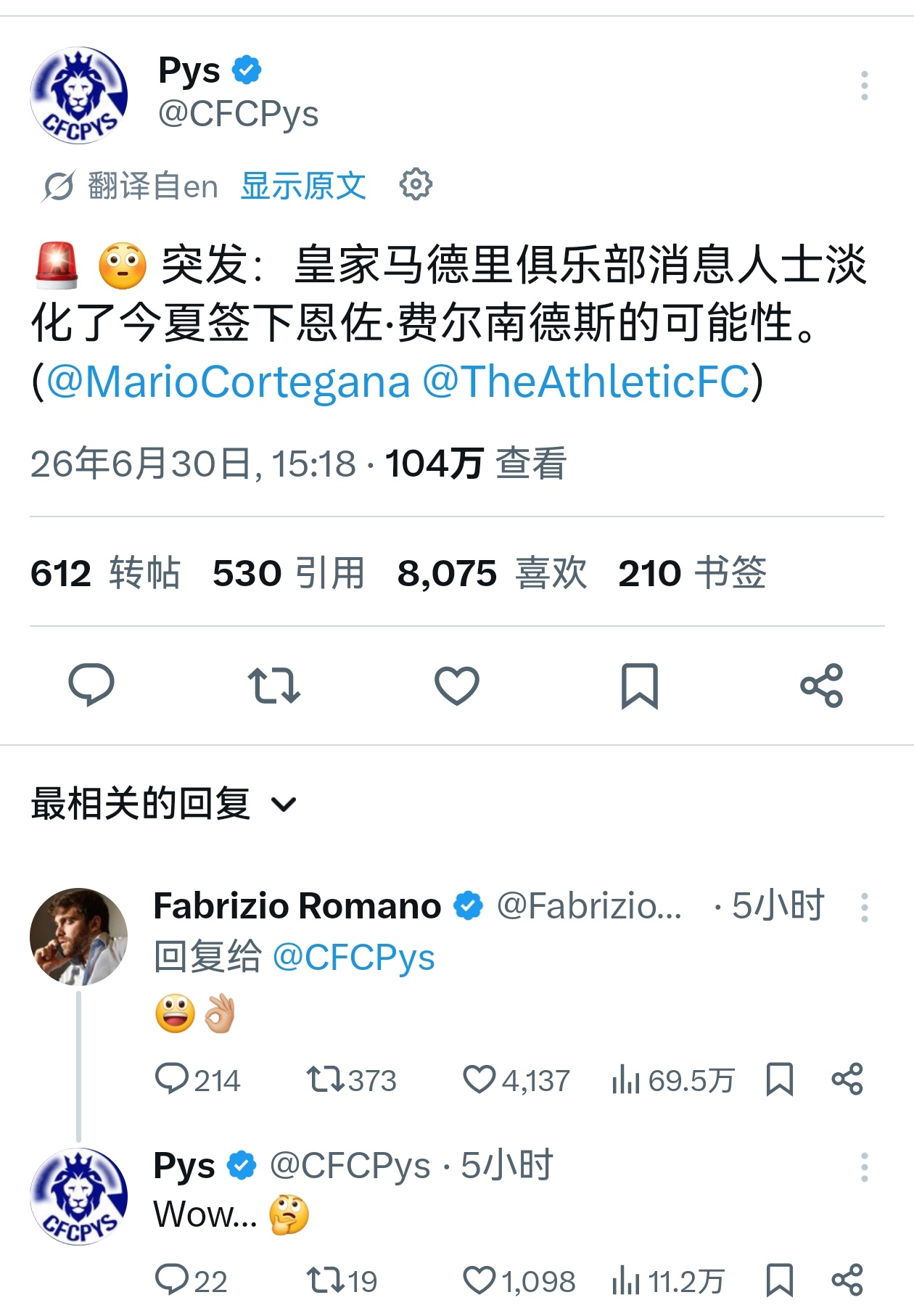Reply to the main post via comment icon
914x1316 pixels.
pos(91,685)
